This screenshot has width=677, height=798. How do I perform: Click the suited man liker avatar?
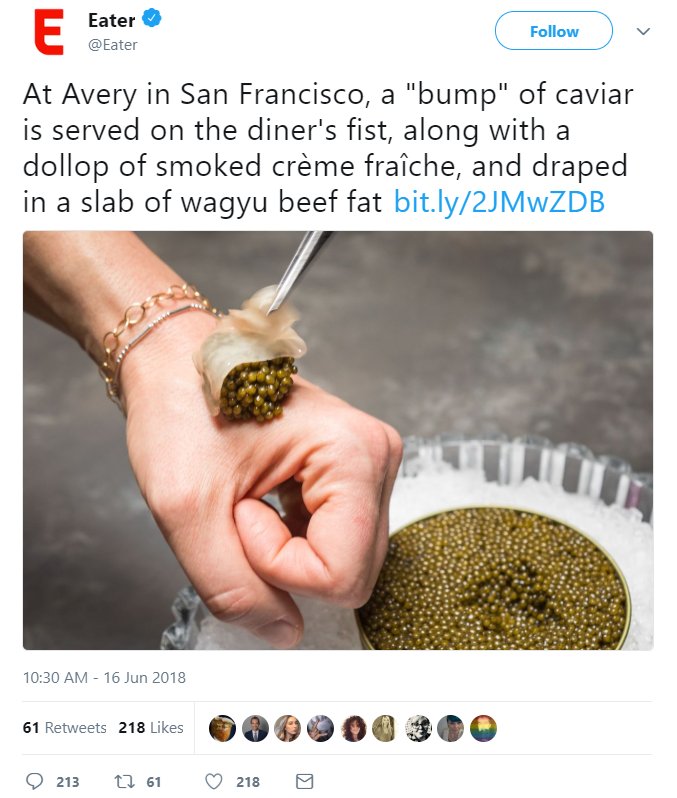click(x=255, y=728)
